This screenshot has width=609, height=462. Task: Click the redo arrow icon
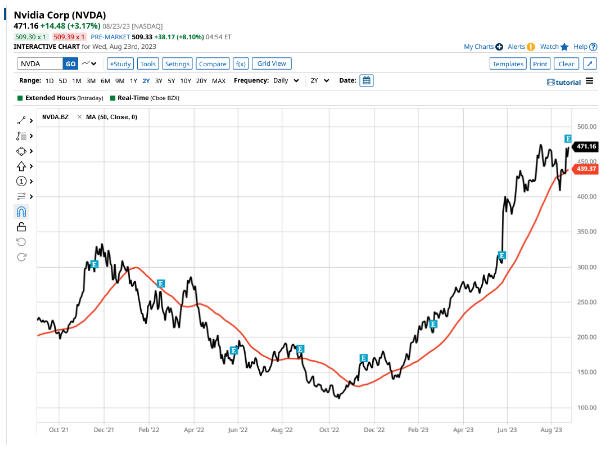(x=22, y=257)
